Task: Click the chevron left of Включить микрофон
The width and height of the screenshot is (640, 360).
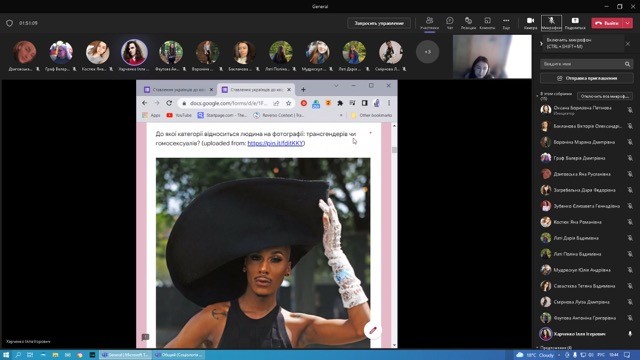Action: pos(541,44)
